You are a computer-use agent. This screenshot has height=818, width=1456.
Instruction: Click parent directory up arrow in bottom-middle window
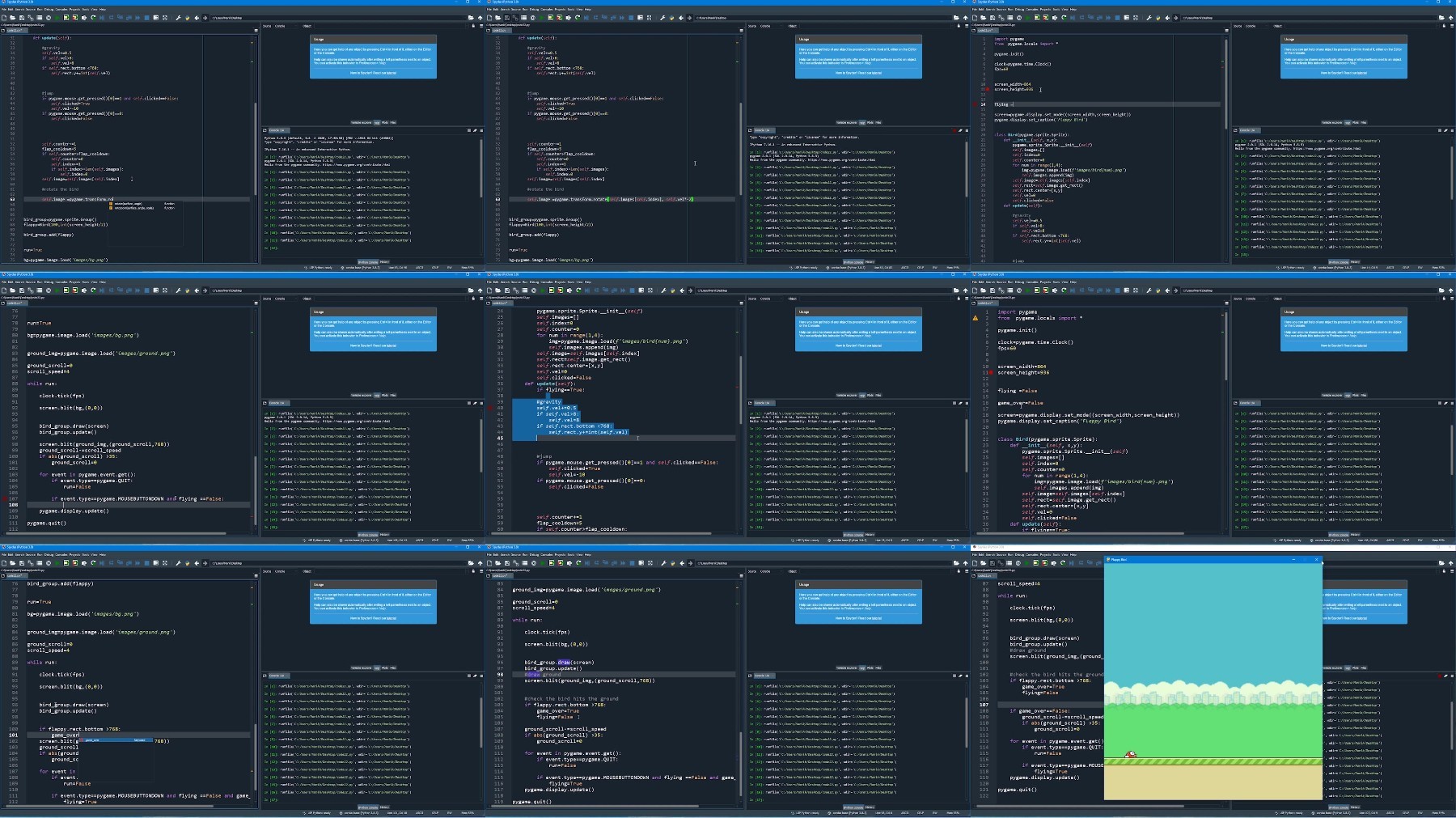[965, 563]
